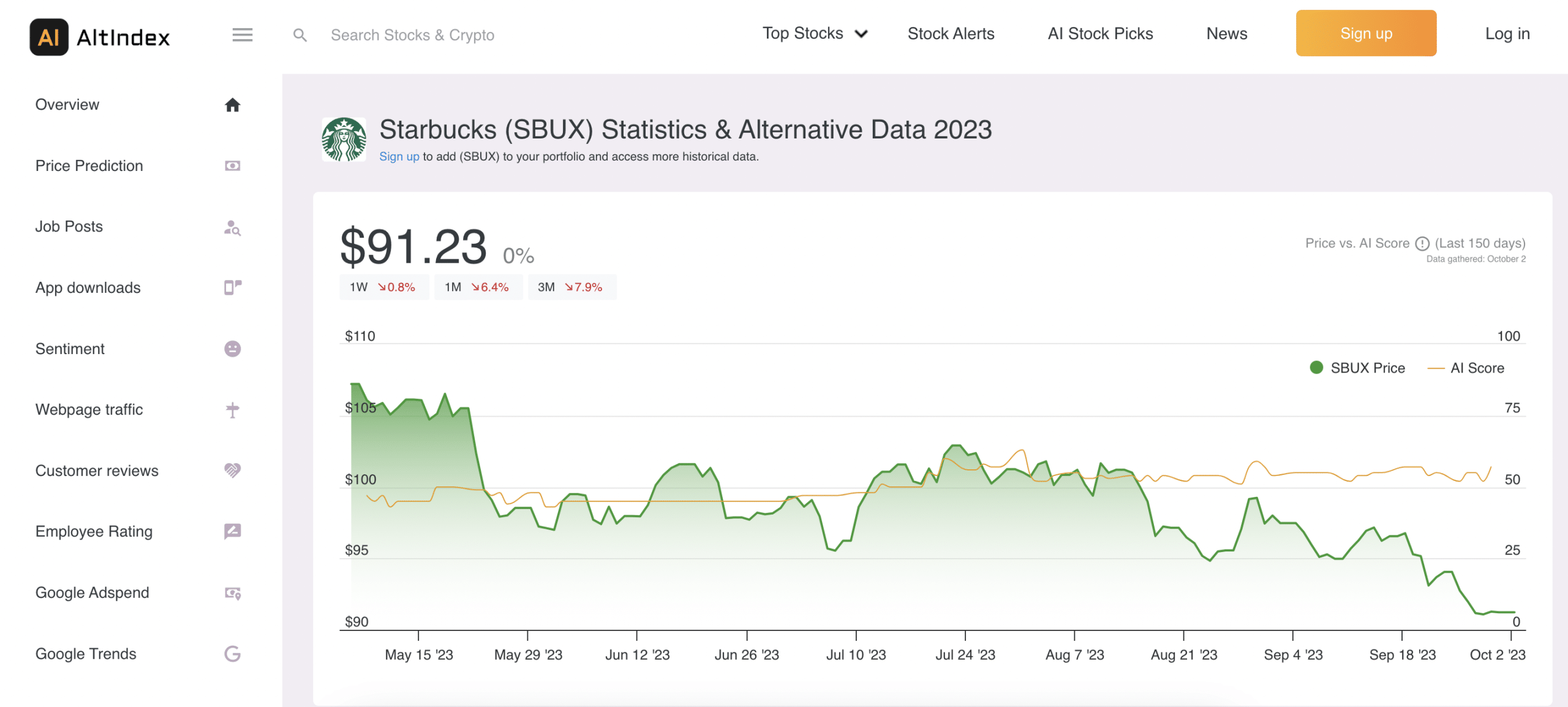
Task: Open Employee Rating section
Action: (x=94, y=532)
